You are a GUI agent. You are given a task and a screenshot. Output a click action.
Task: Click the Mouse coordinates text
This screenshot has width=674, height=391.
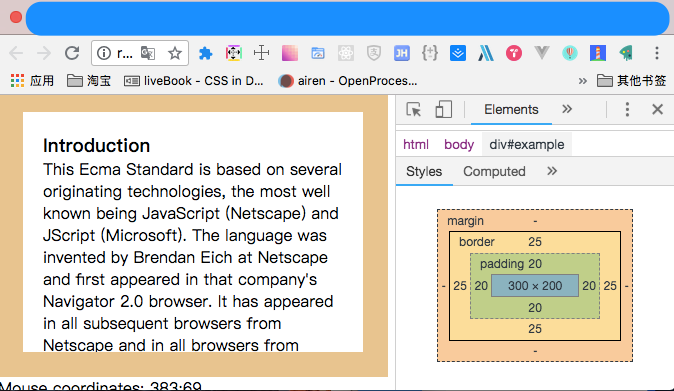pyautogui.click(x=101, y=386)
